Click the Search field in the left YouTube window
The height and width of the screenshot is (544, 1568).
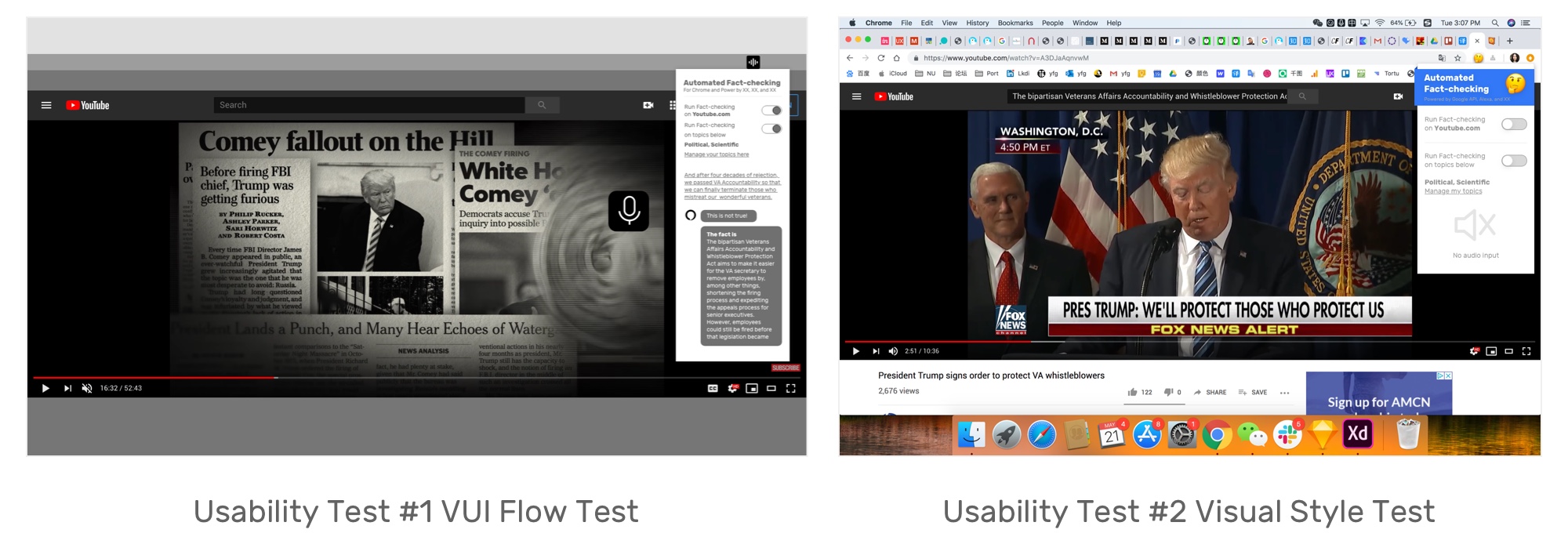pos(368,105)
